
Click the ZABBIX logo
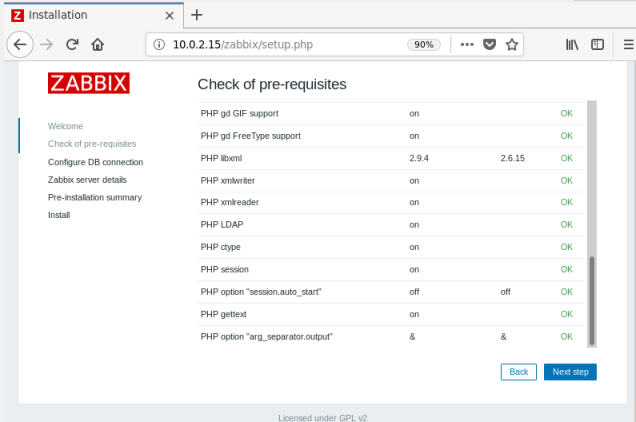pos(88,83)
